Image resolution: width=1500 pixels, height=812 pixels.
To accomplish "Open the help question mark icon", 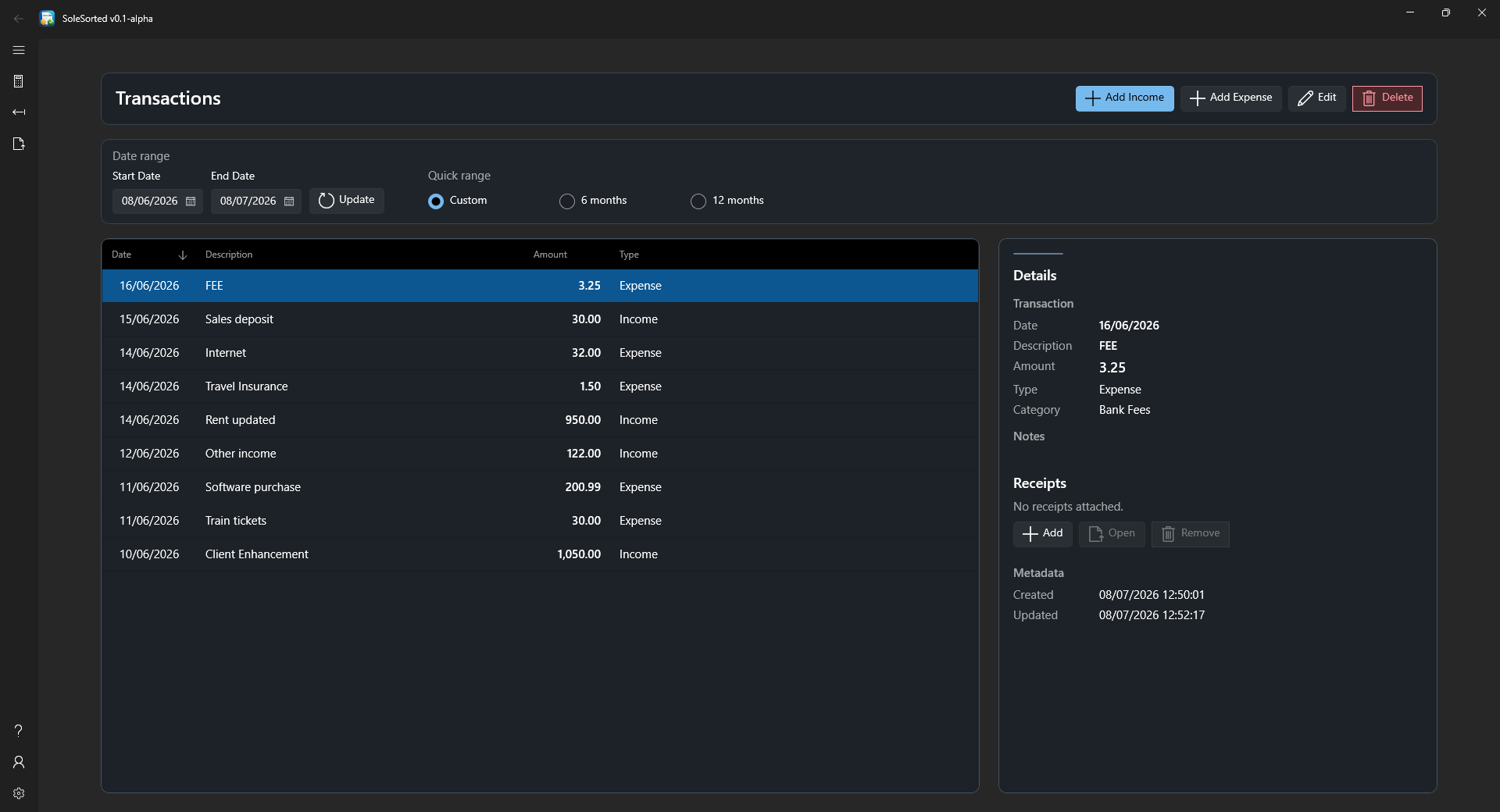I will click(x=19, y=731).
